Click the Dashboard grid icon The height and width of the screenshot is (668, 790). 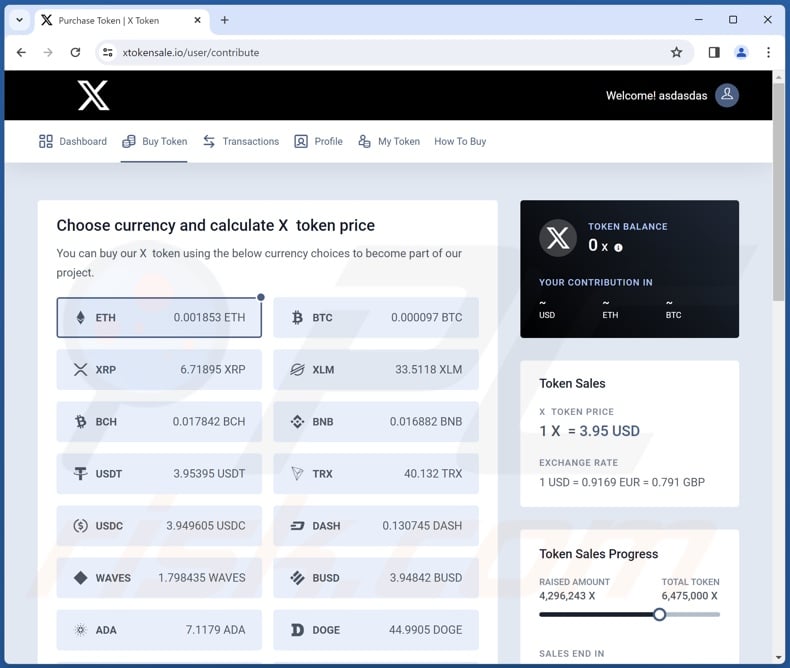[x=46, y=141]
